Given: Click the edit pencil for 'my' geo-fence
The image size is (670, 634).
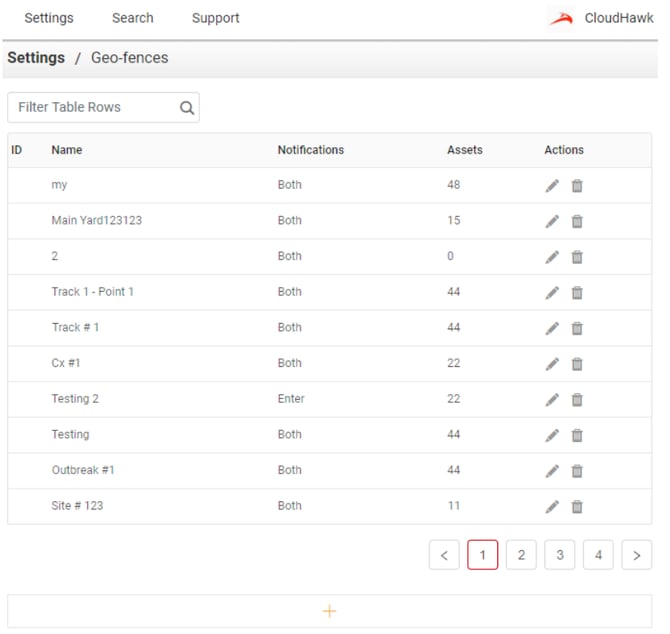Looking at the screenshot, I should [x=552, y=186].
